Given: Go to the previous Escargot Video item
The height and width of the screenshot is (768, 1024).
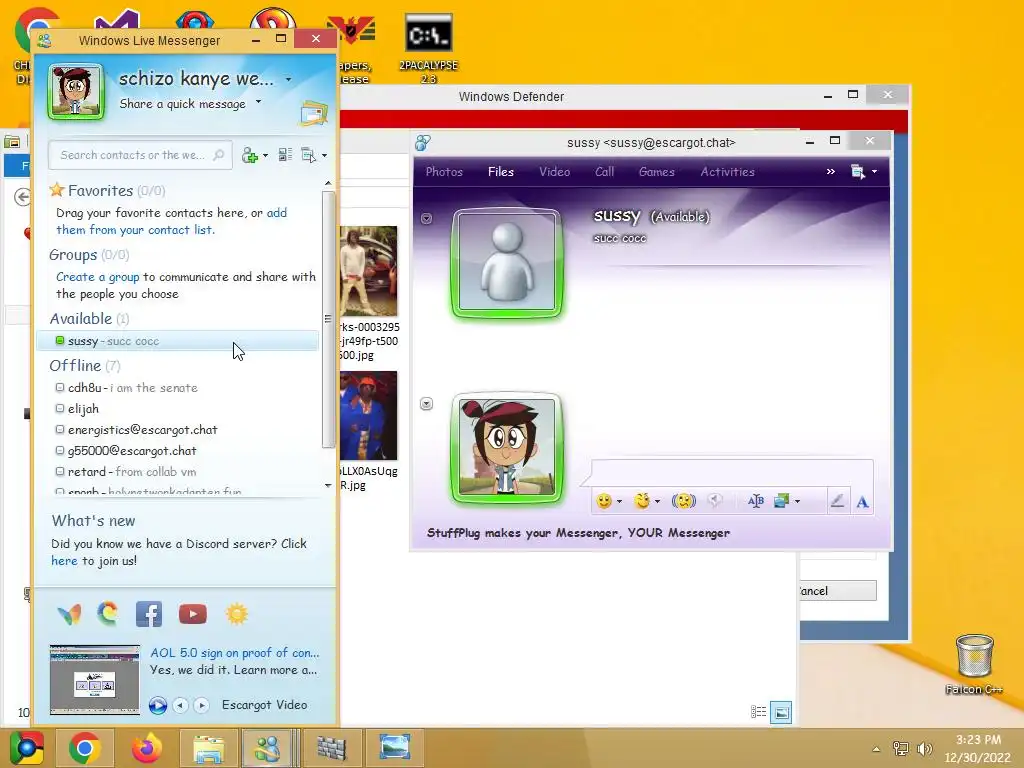Looking at the screenshot, I should tap(180, 705).
